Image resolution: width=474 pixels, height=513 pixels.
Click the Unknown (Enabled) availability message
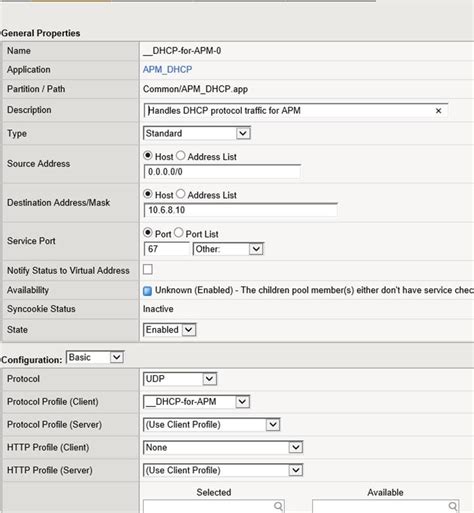(314, 290)
